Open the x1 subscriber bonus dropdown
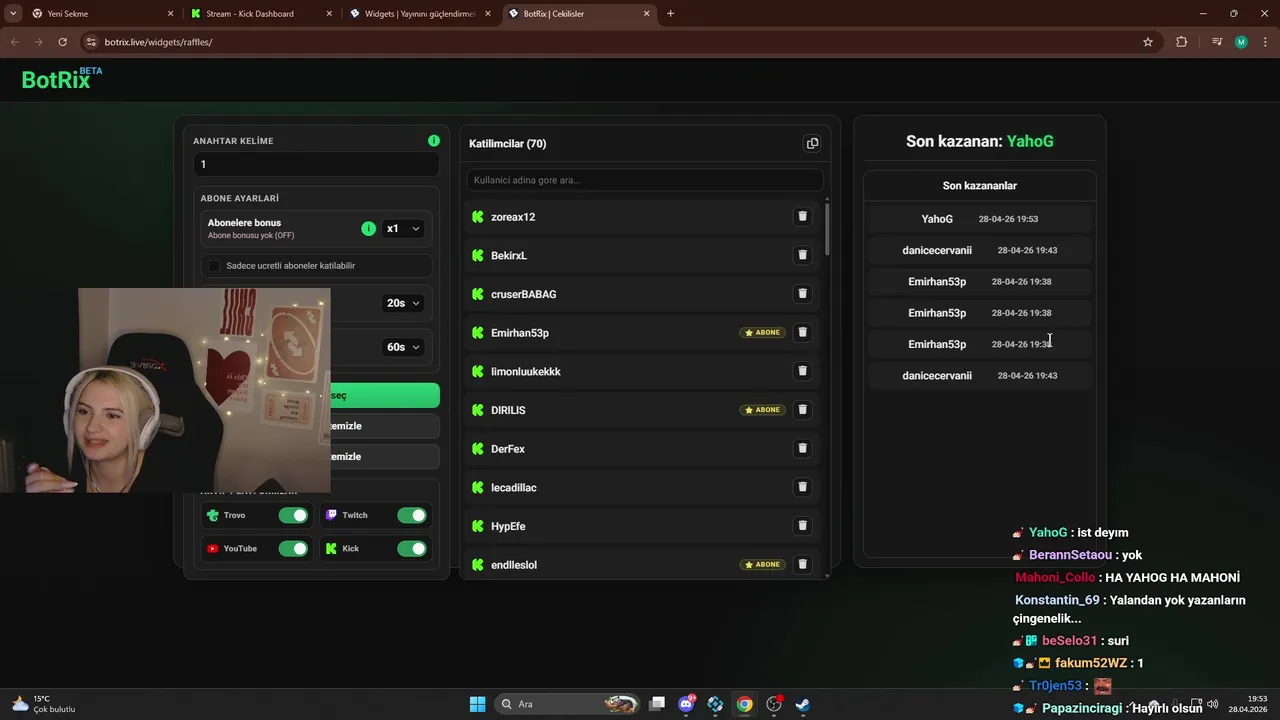The height and width of the screenshot is (720, 1280). click(x=404, y=229)
